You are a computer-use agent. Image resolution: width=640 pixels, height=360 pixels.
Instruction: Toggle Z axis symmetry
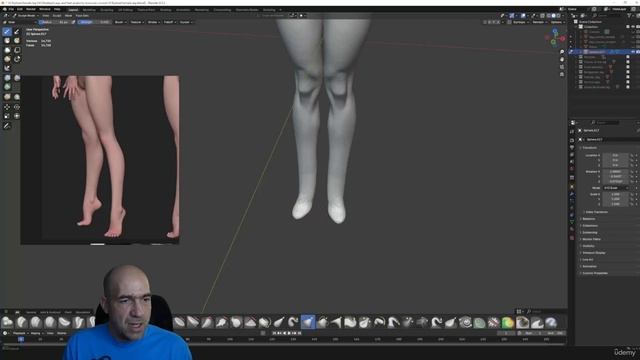click(498, 22)
